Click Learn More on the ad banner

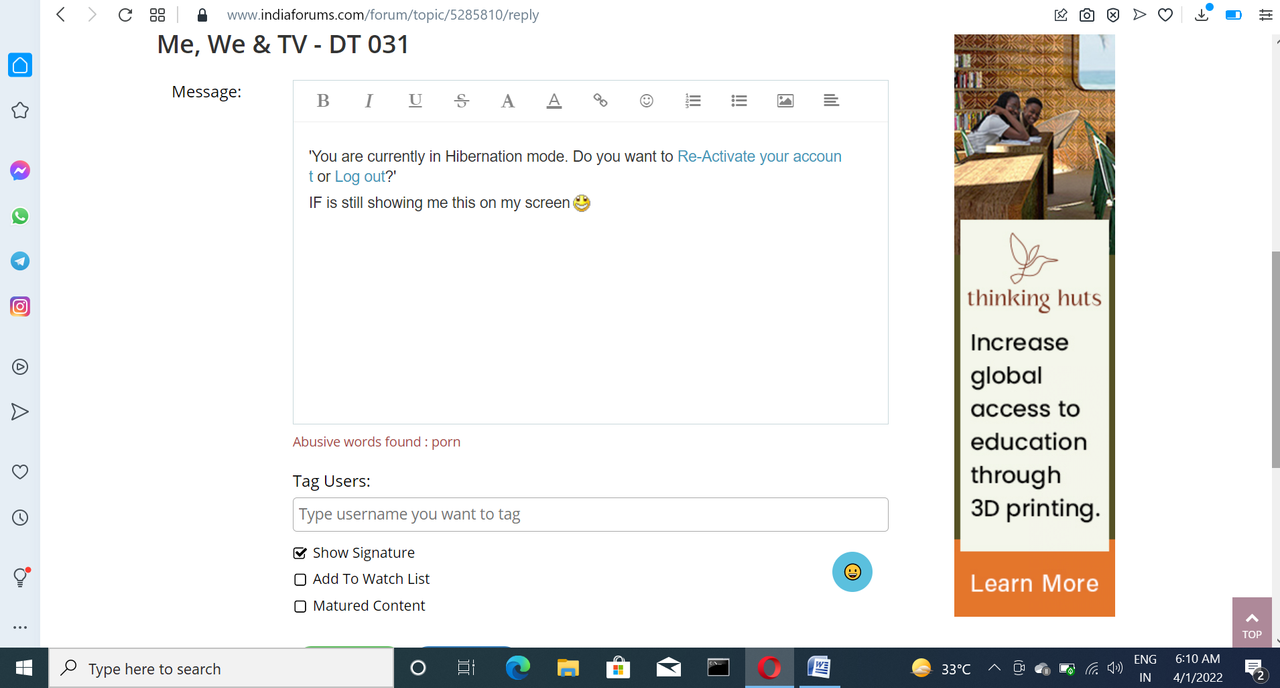point(1034,583)
